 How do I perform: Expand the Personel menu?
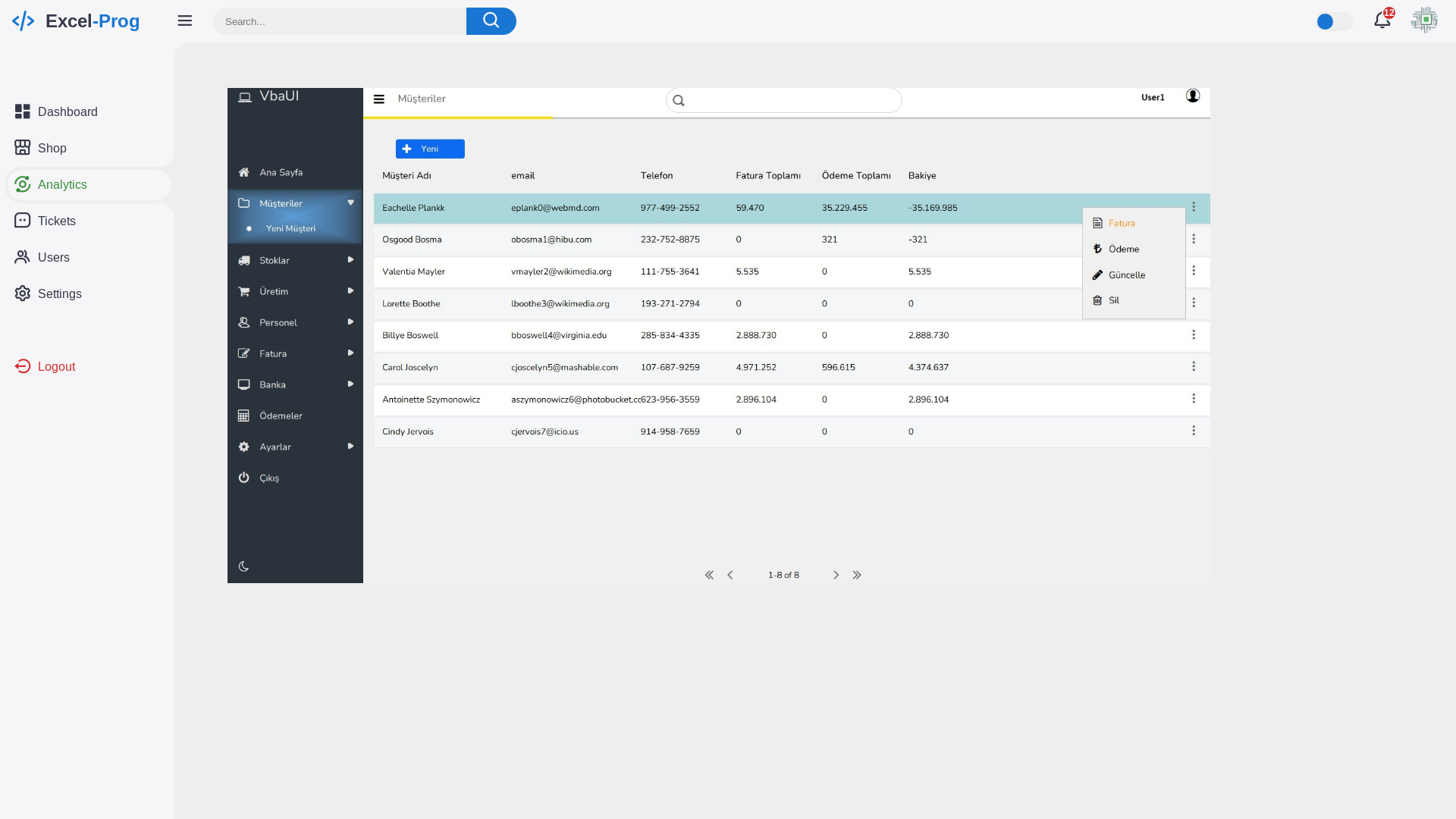[x=350, y=322]
